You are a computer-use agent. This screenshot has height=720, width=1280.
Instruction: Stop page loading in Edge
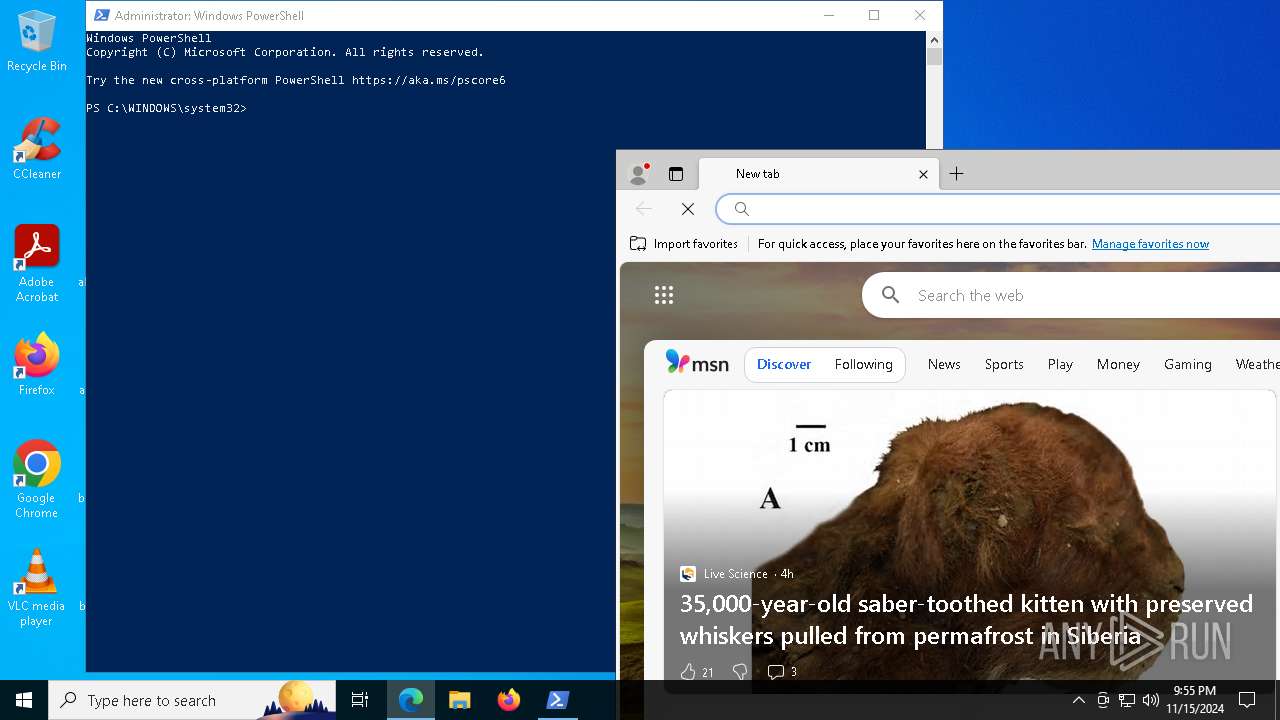[688, 209]
